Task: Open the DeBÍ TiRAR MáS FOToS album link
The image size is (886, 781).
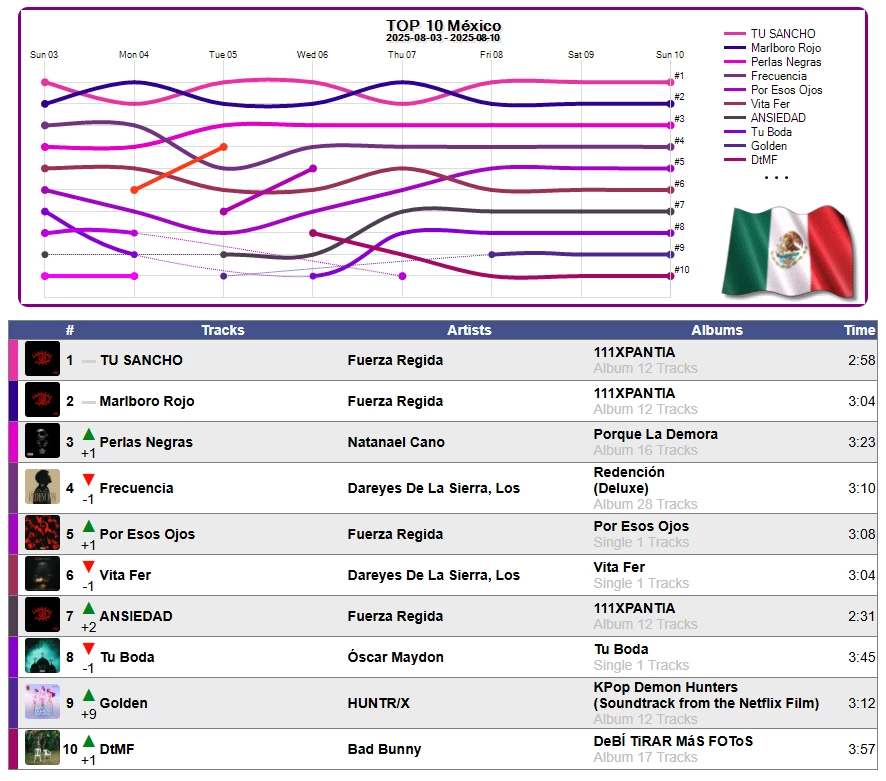Action: coord(673,741)
